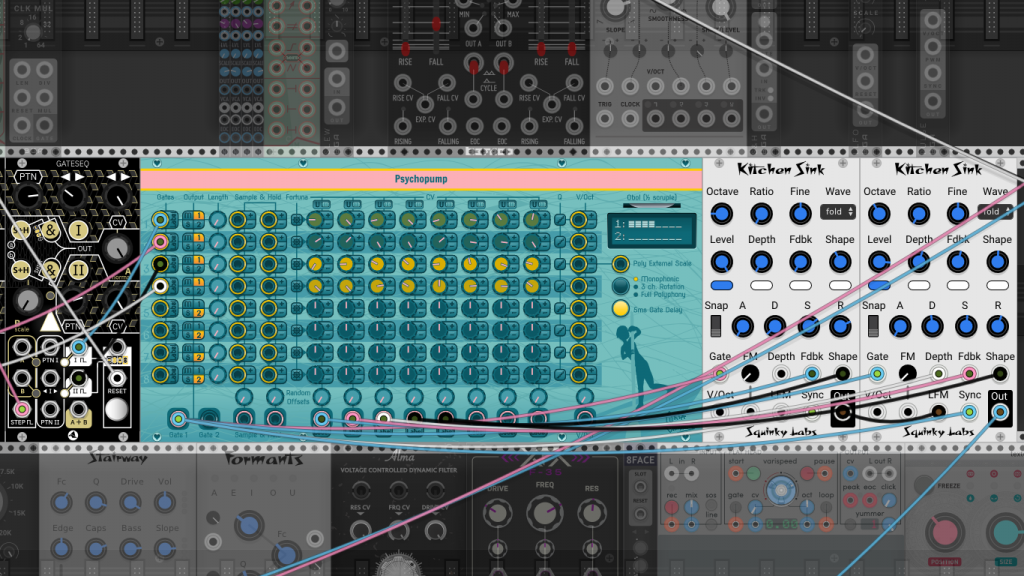
Task: Click the II logic button on GATESEQ
Action: pos(78,269)
